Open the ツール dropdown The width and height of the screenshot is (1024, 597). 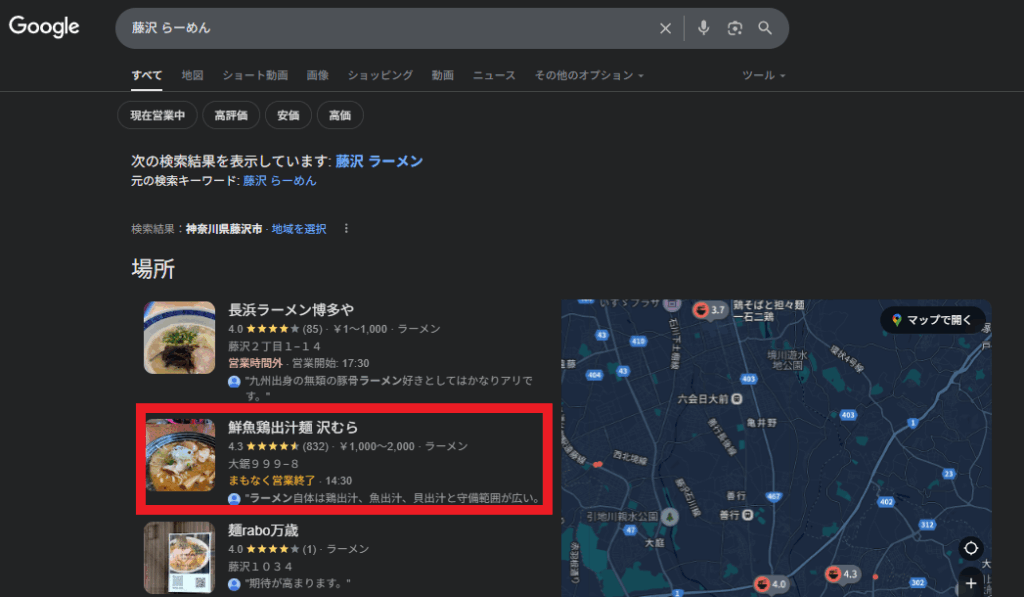763,75
